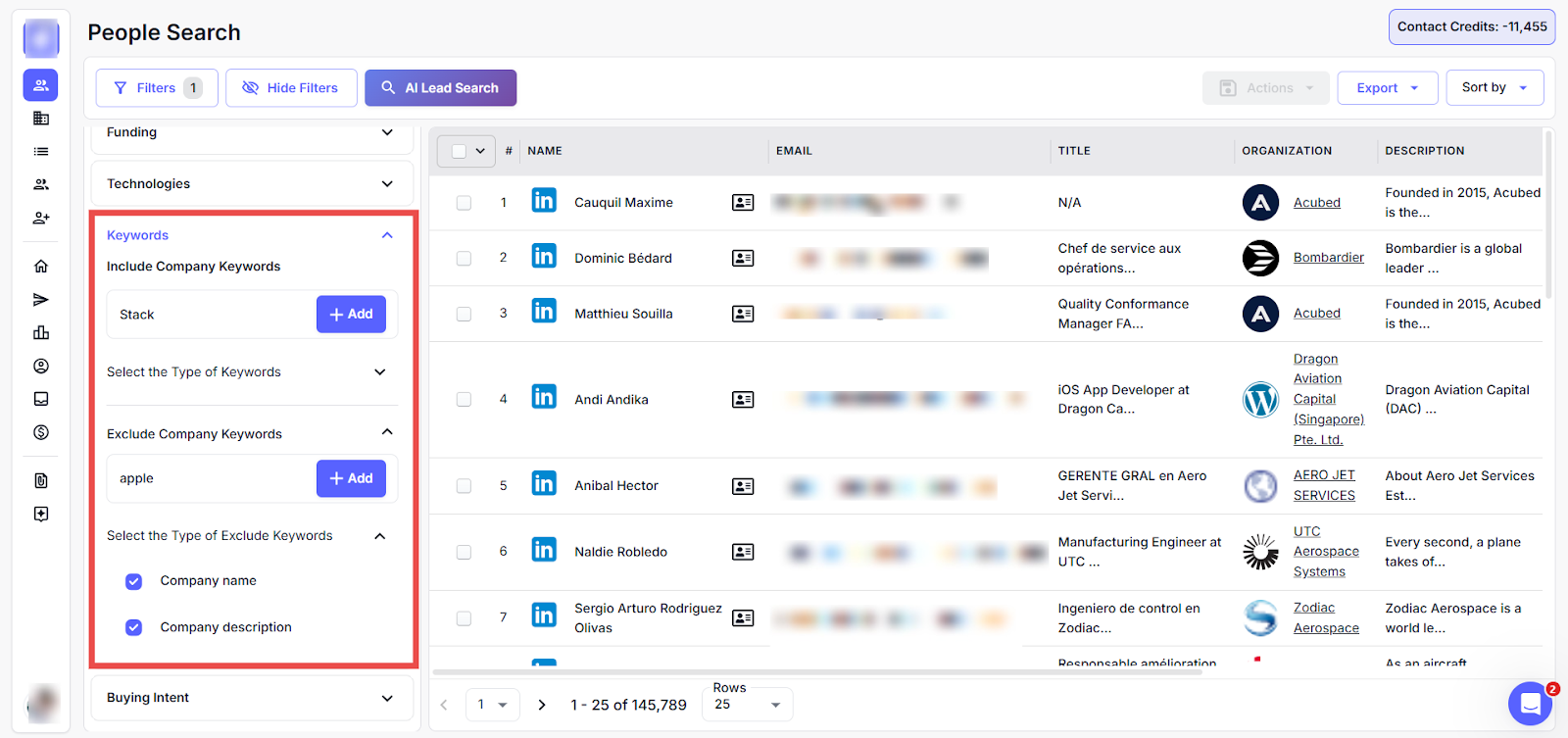
Task: Open the company search sidebar icon
Action: pos(40,119)
